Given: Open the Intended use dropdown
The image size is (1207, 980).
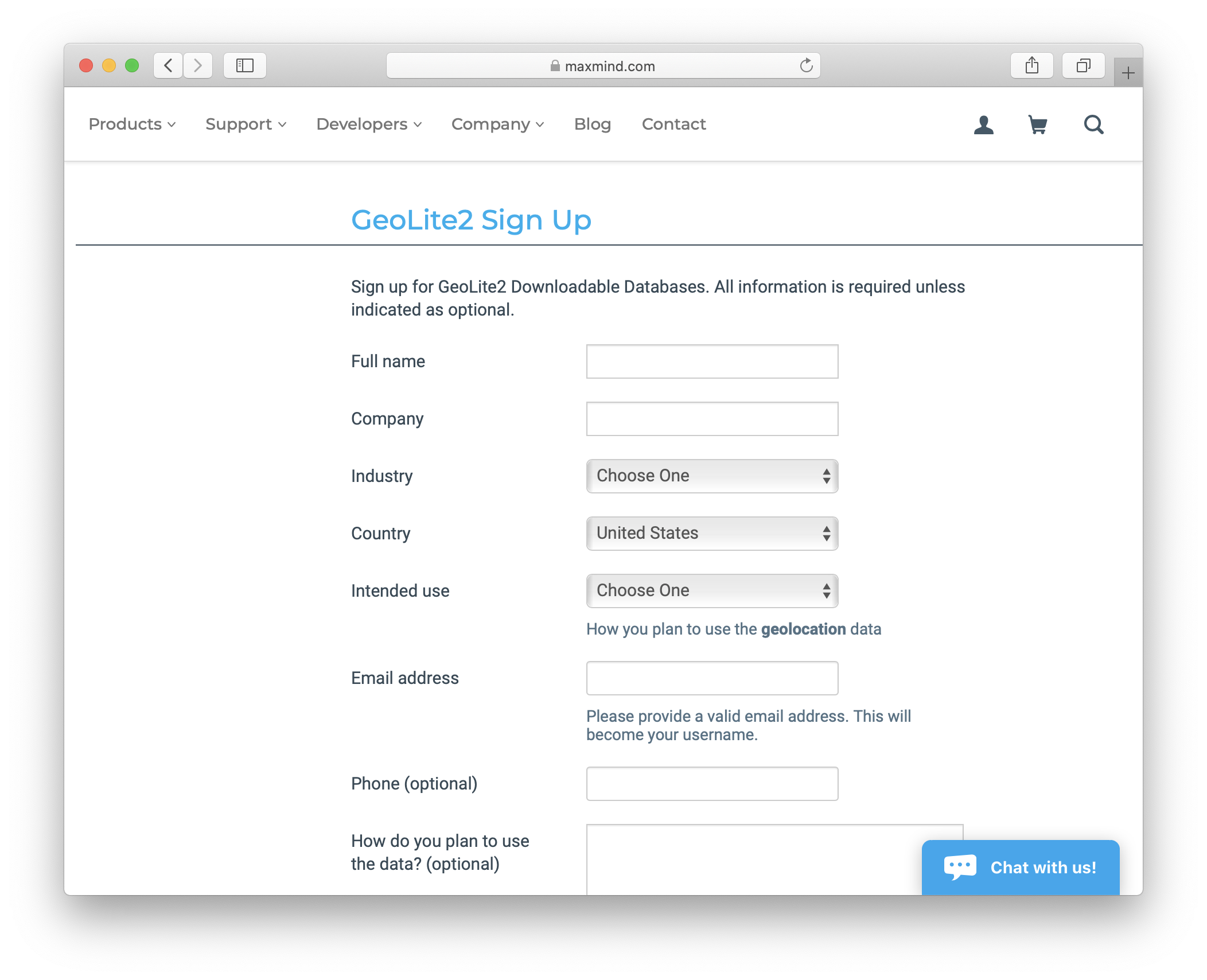Looking at the screenshot, I should [x=712, y=591].
